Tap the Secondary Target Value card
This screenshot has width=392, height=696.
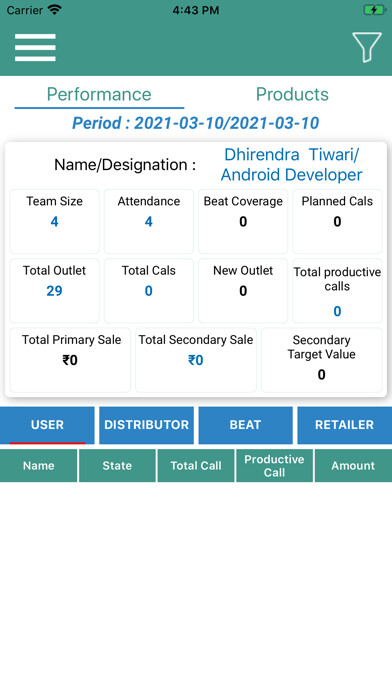(x=322, y=360)
